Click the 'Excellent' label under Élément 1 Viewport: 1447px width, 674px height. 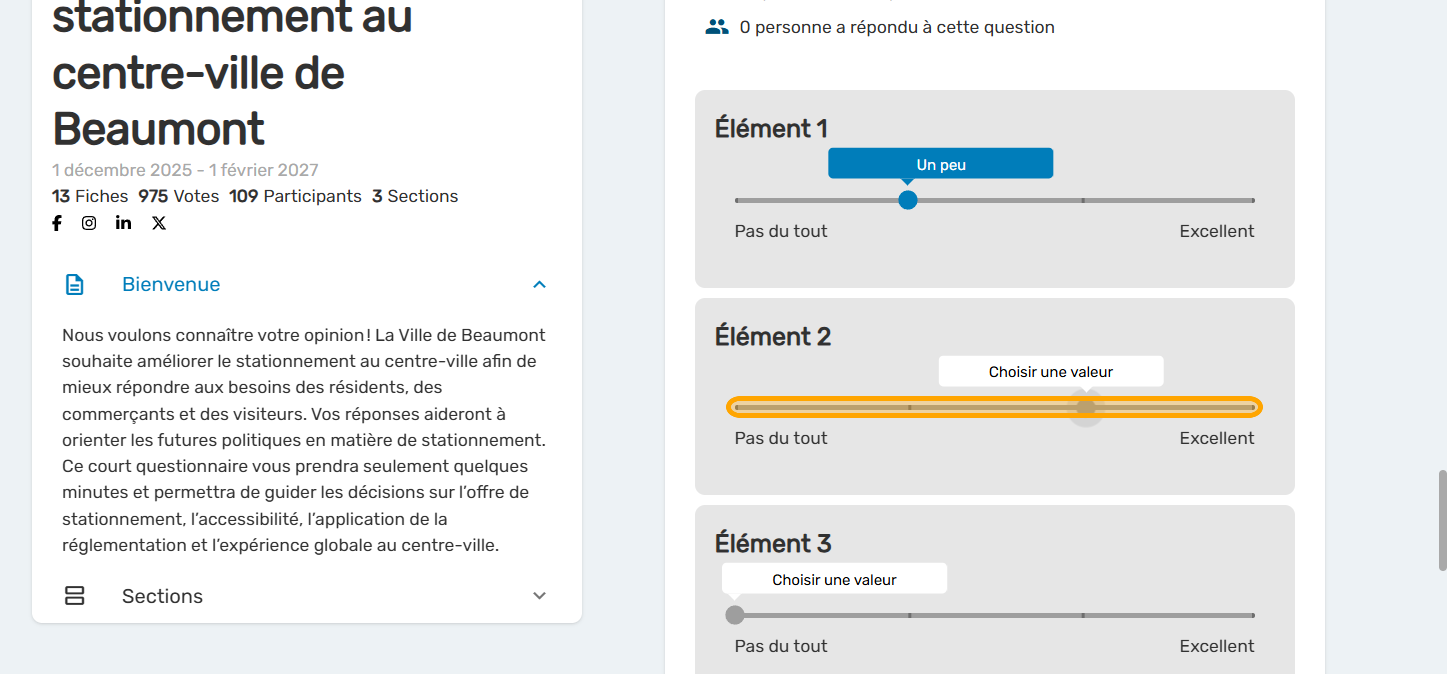point(1216,231)
